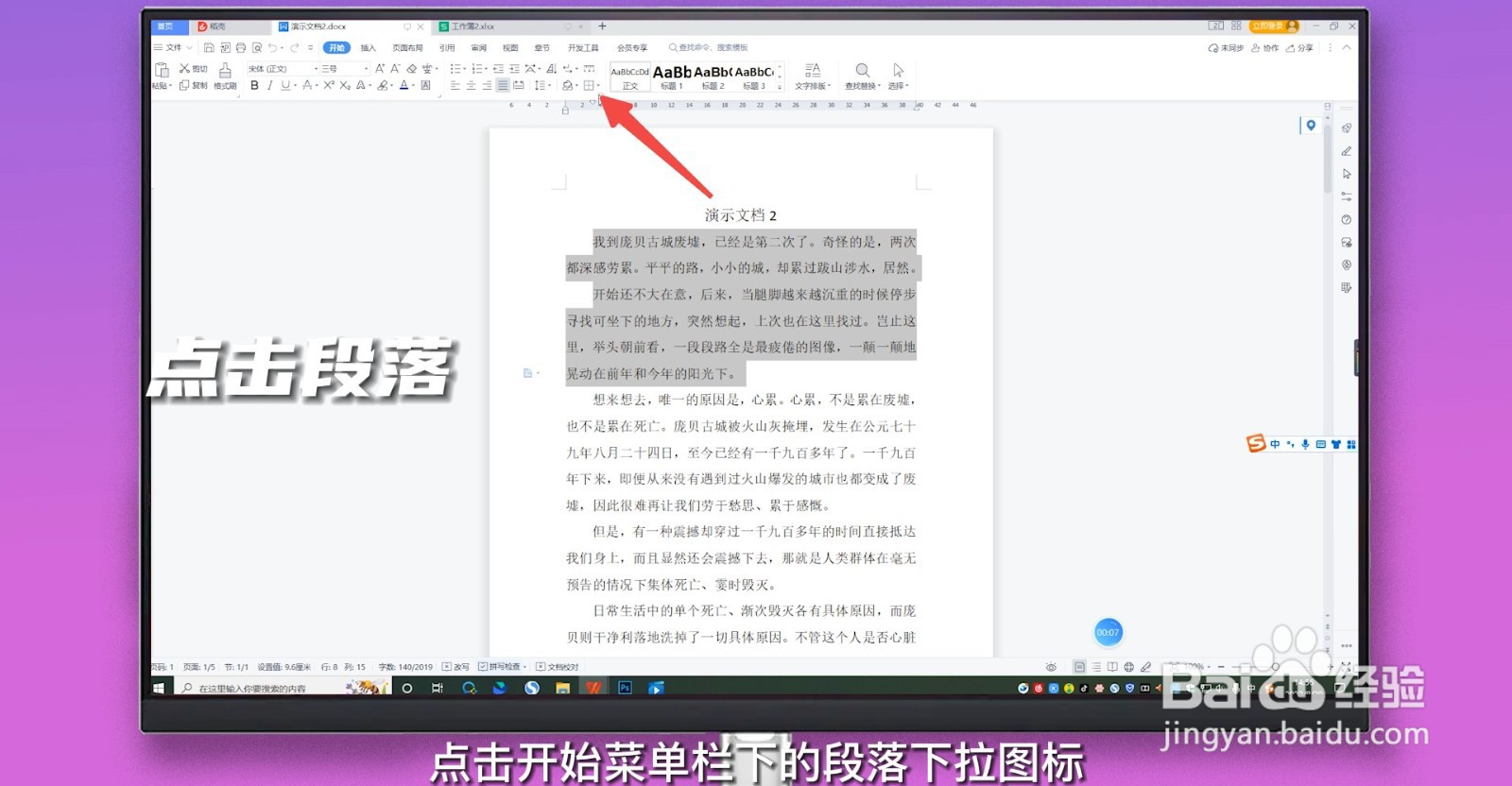Click the shading fill color button
The image size is (1512, 786).
[x=567, y=85]
